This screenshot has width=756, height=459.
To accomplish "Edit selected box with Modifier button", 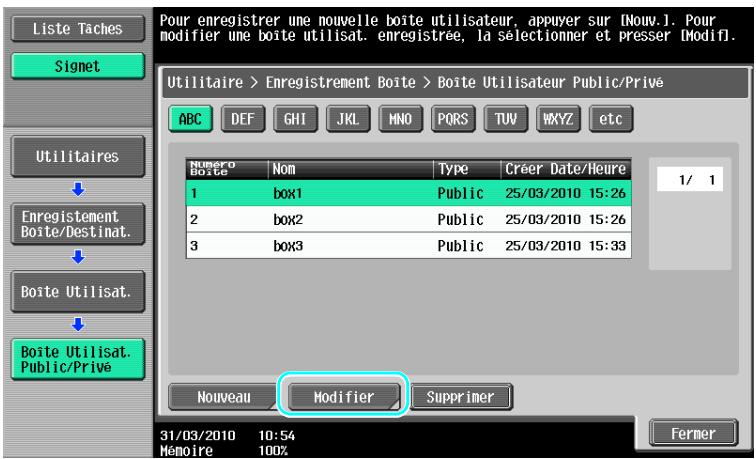I will click(x=344, y=397).
